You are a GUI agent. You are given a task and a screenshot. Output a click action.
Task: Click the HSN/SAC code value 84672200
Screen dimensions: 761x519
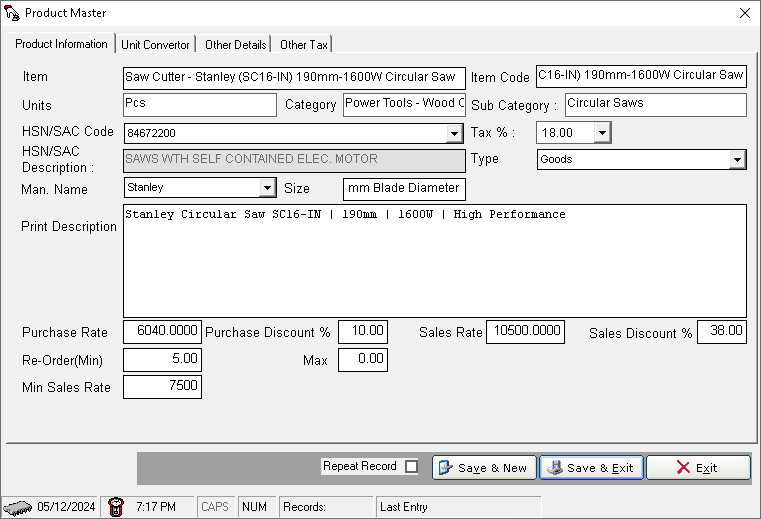tap(151, 133)
